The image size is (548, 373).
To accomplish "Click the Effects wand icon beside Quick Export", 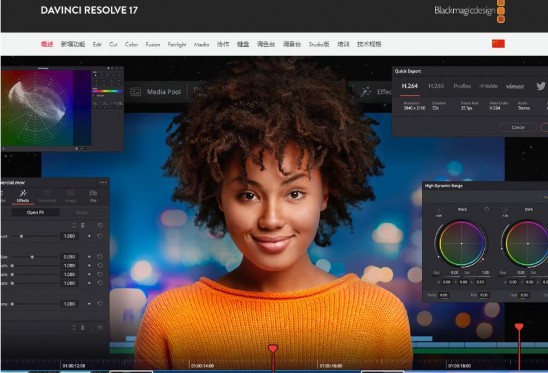I will pos(366,92).
